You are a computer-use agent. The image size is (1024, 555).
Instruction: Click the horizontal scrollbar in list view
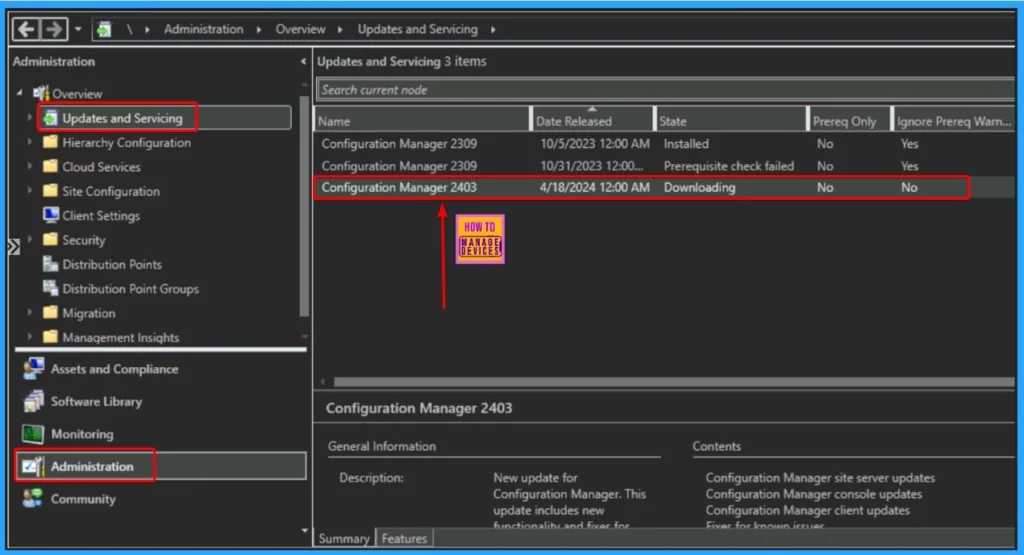click(673, 382)
